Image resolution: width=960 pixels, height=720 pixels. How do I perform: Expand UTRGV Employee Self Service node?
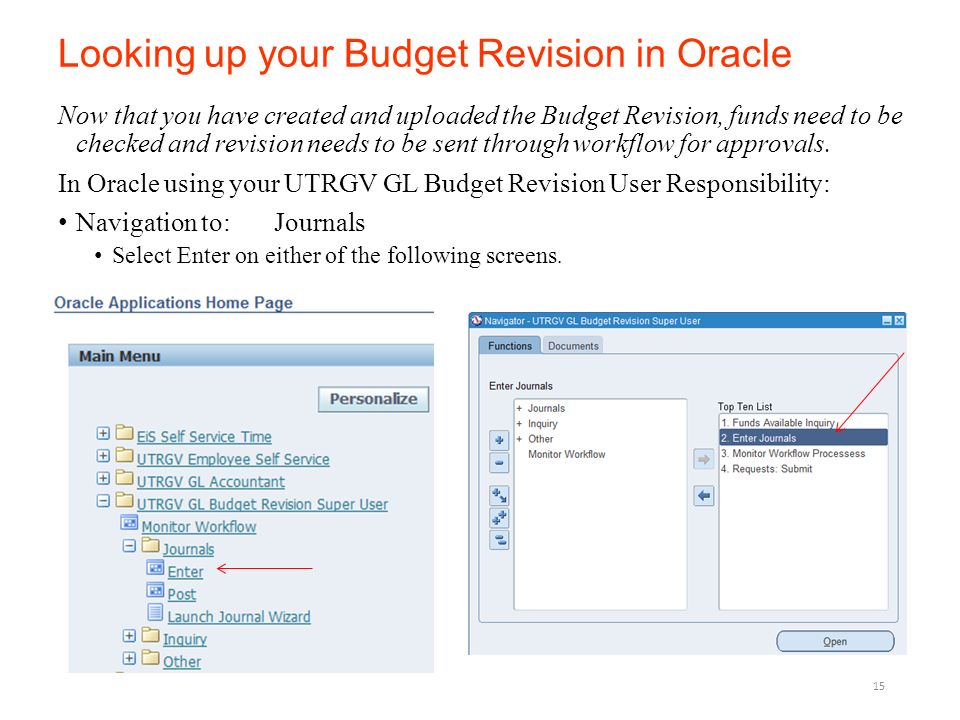[x=103, y=456]
